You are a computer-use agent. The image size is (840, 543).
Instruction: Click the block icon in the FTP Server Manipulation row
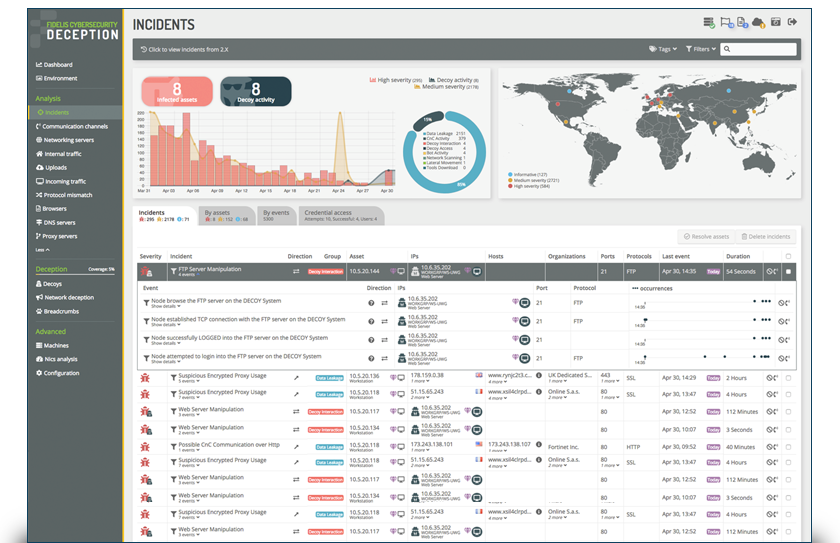[x=771, y=272]
